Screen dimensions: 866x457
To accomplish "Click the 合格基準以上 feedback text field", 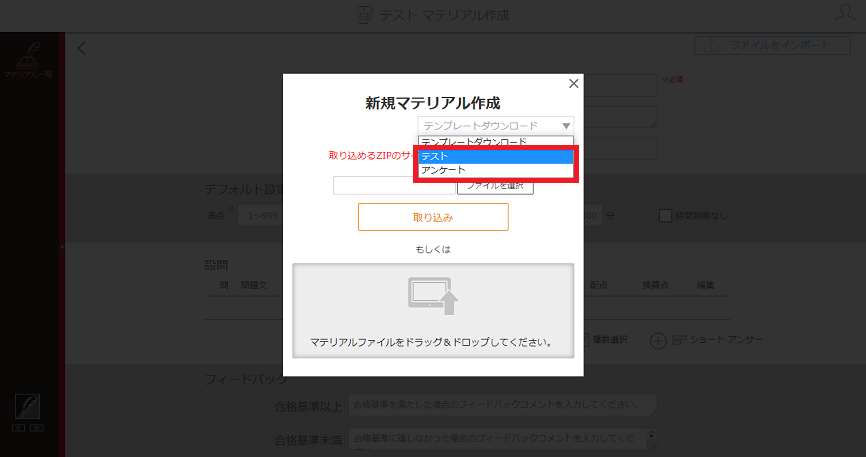I will coord(503,405).
